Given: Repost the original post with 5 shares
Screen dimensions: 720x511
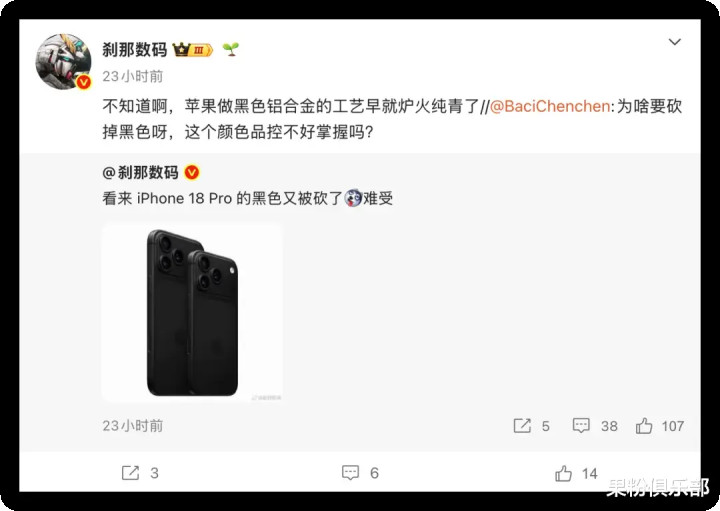Looking at the screenshot, I should pyautogui.click(x=531, y=426).
